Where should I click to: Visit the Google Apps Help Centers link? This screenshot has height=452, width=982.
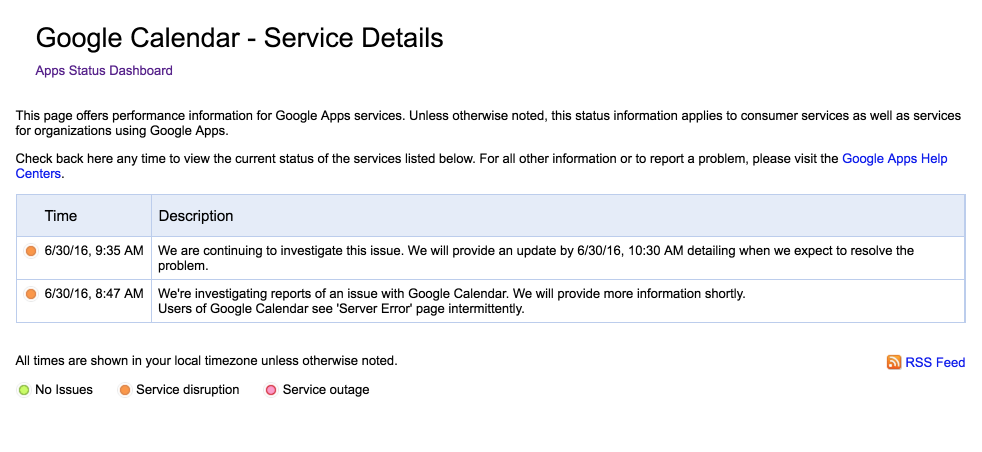tap(894, 159)
